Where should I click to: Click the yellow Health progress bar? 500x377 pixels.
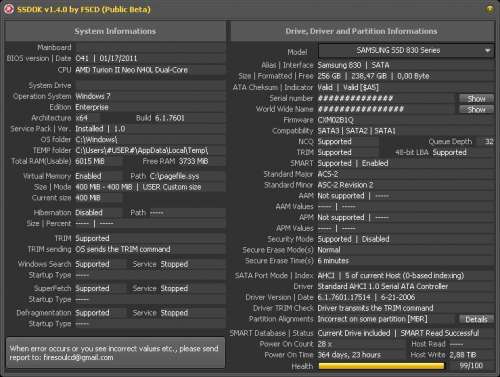point(381,366)
